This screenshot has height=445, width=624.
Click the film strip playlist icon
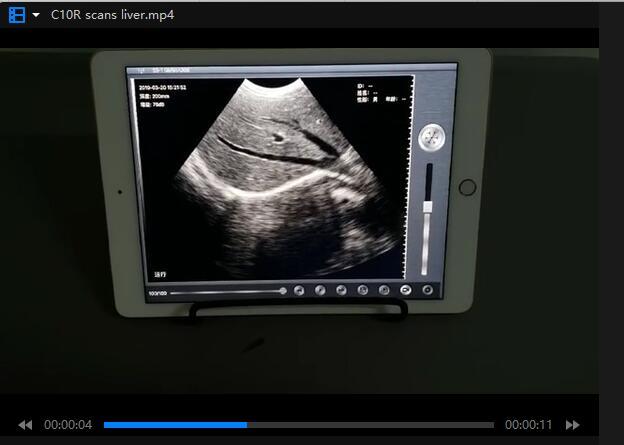(16, 15)
